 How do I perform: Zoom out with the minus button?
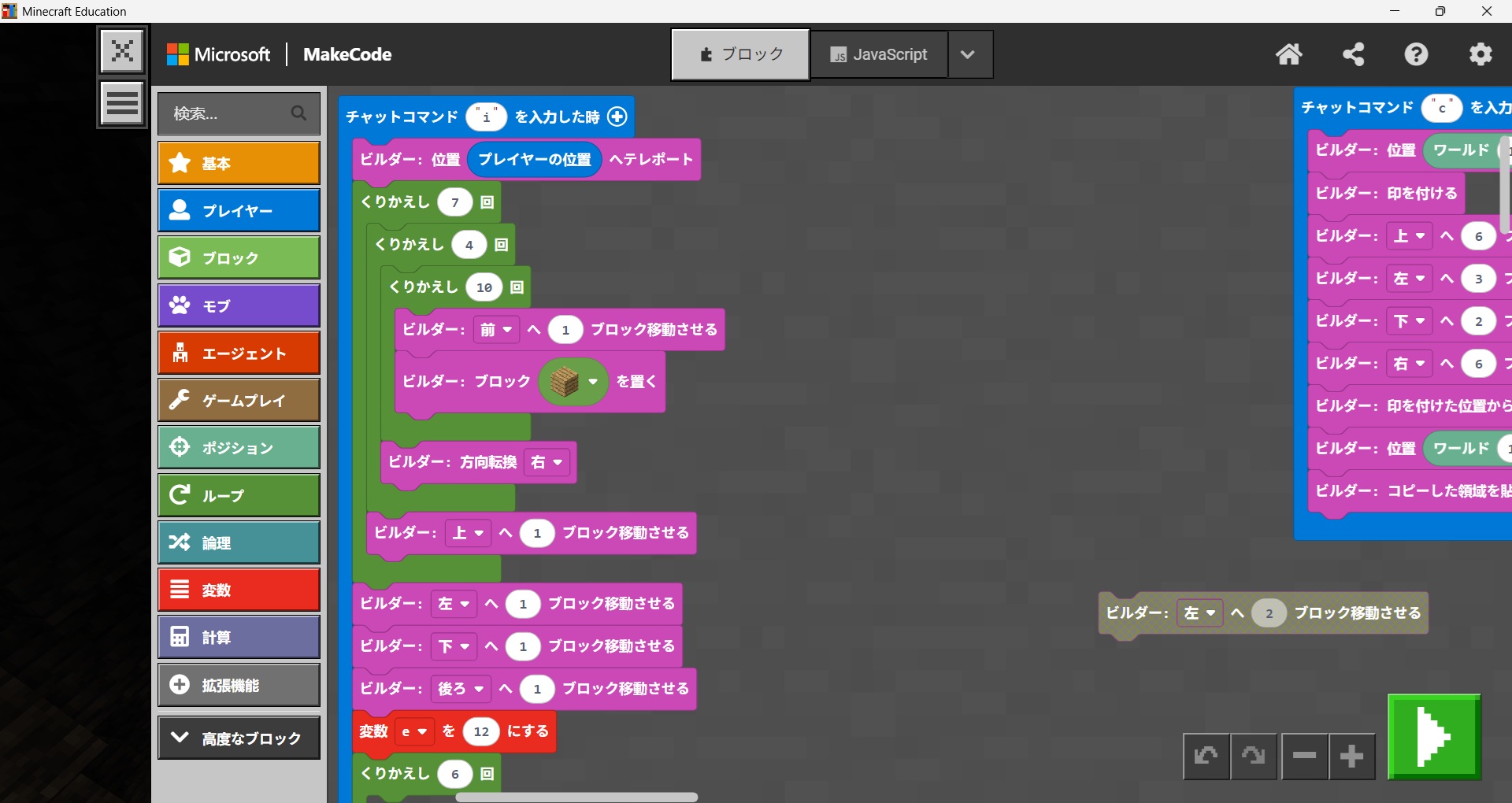(x=1304, y=757)
